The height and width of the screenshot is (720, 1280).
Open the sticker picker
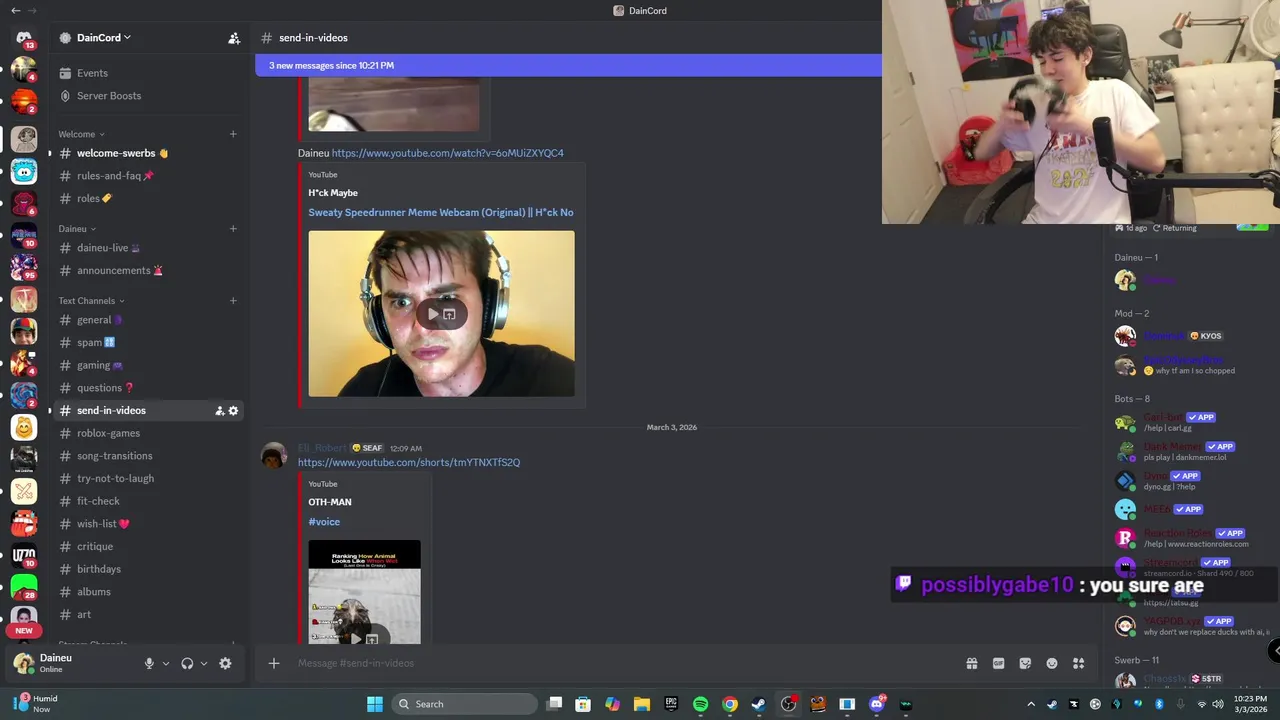click(1025, 663)
